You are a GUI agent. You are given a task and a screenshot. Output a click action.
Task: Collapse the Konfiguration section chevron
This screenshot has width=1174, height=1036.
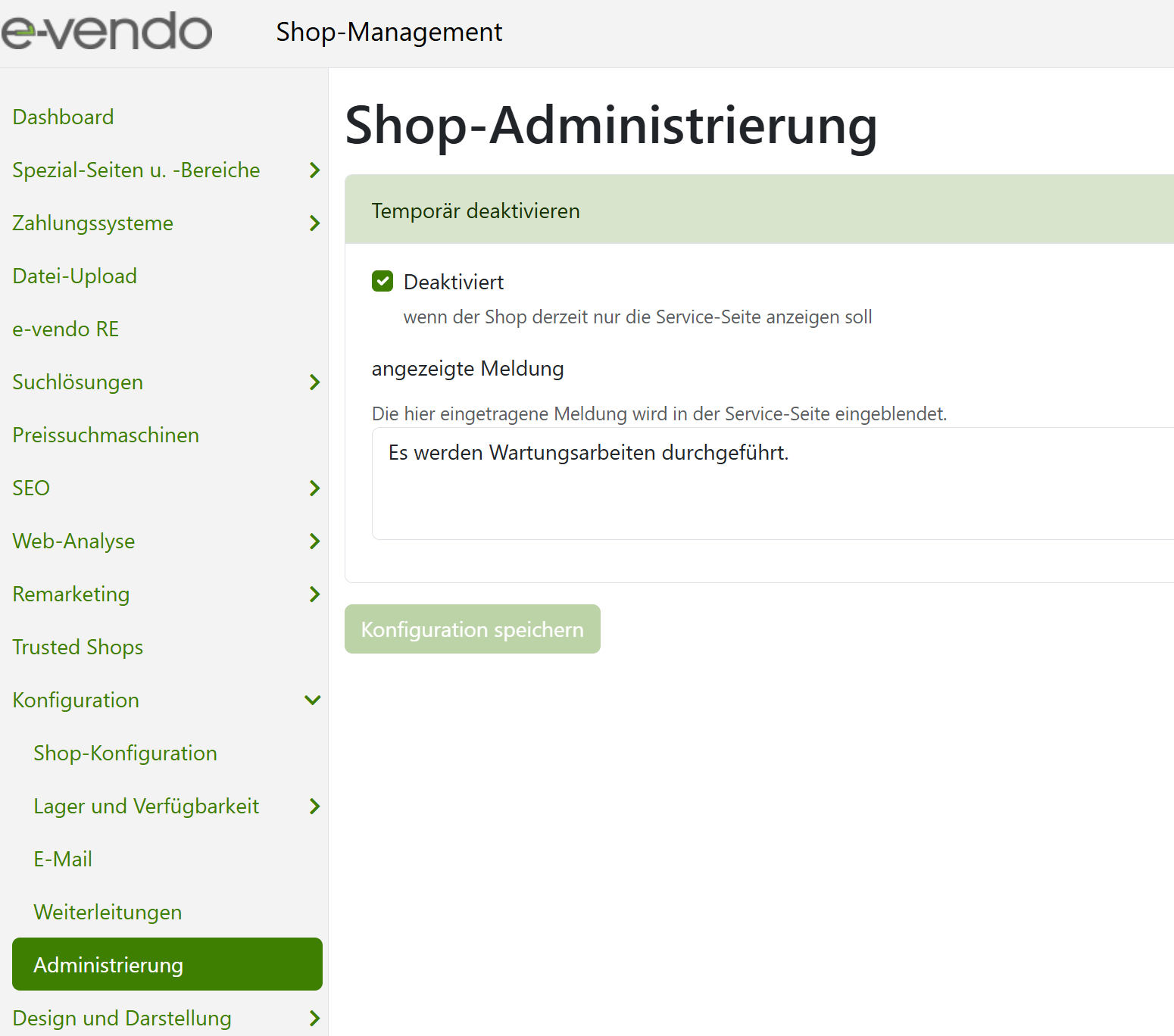pyautogui.click(x=313, y=701)
